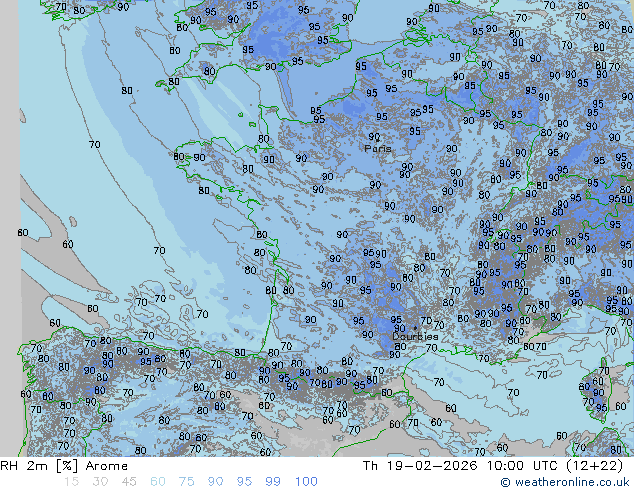Click the Paris city label

(x=378, y=148)
